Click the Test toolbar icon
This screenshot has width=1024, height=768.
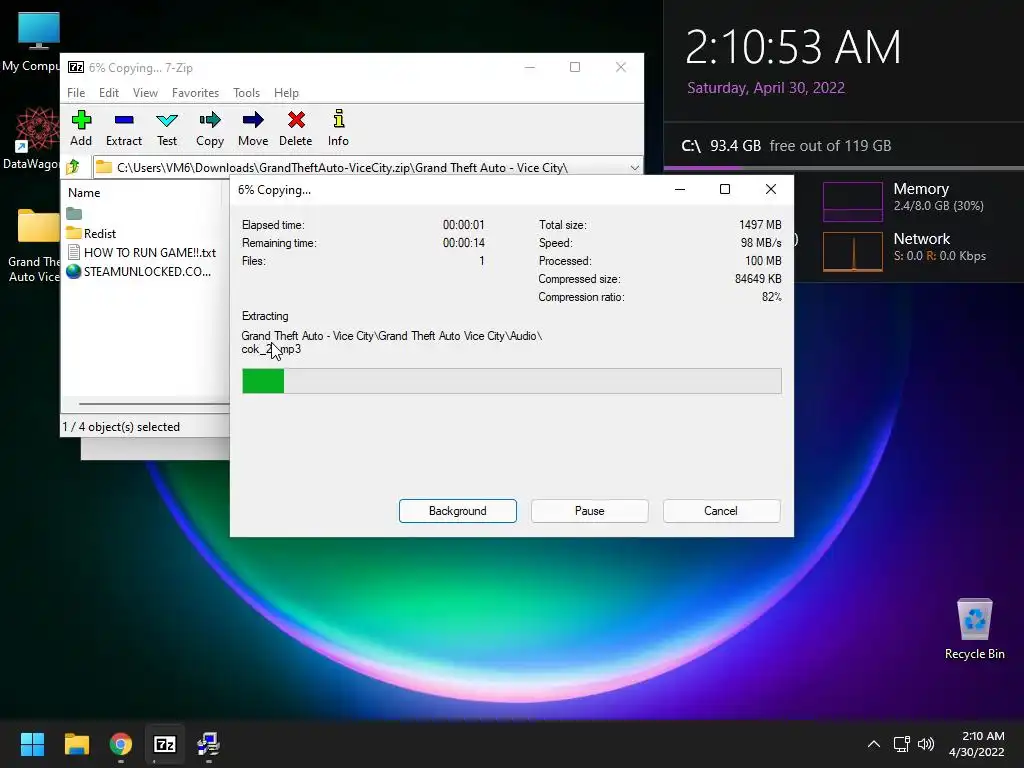[167, 128]
